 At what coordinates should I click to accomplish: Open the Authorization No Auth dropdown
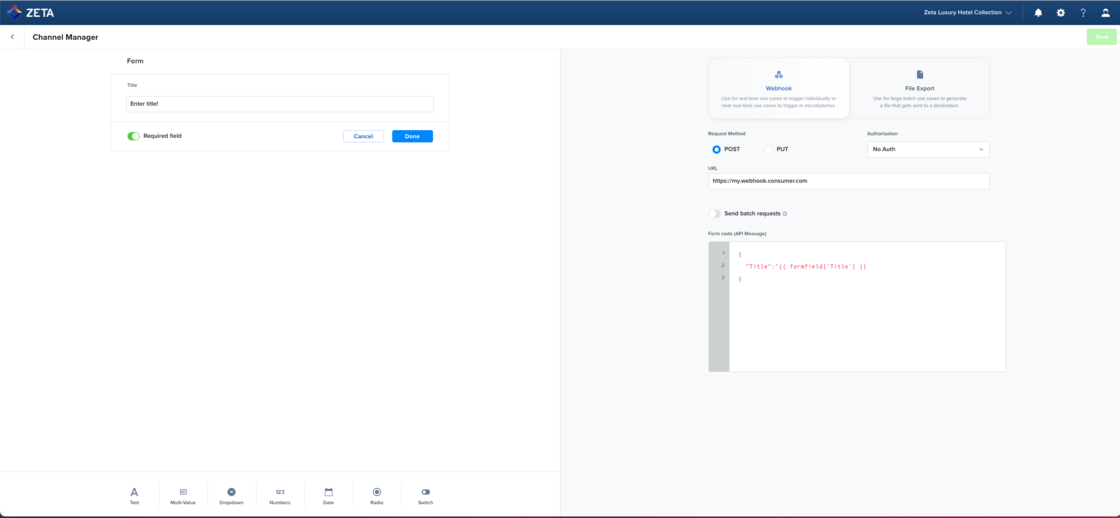(927, 149)
